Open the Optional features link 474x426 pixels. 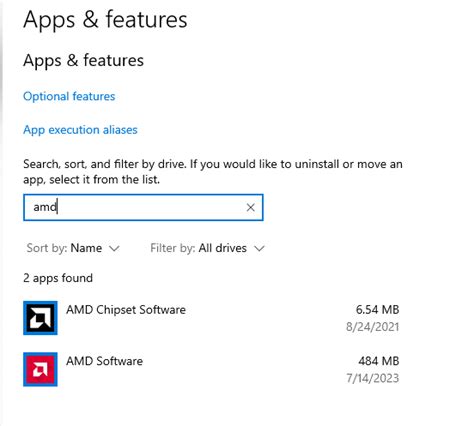(x=69, y=96)
